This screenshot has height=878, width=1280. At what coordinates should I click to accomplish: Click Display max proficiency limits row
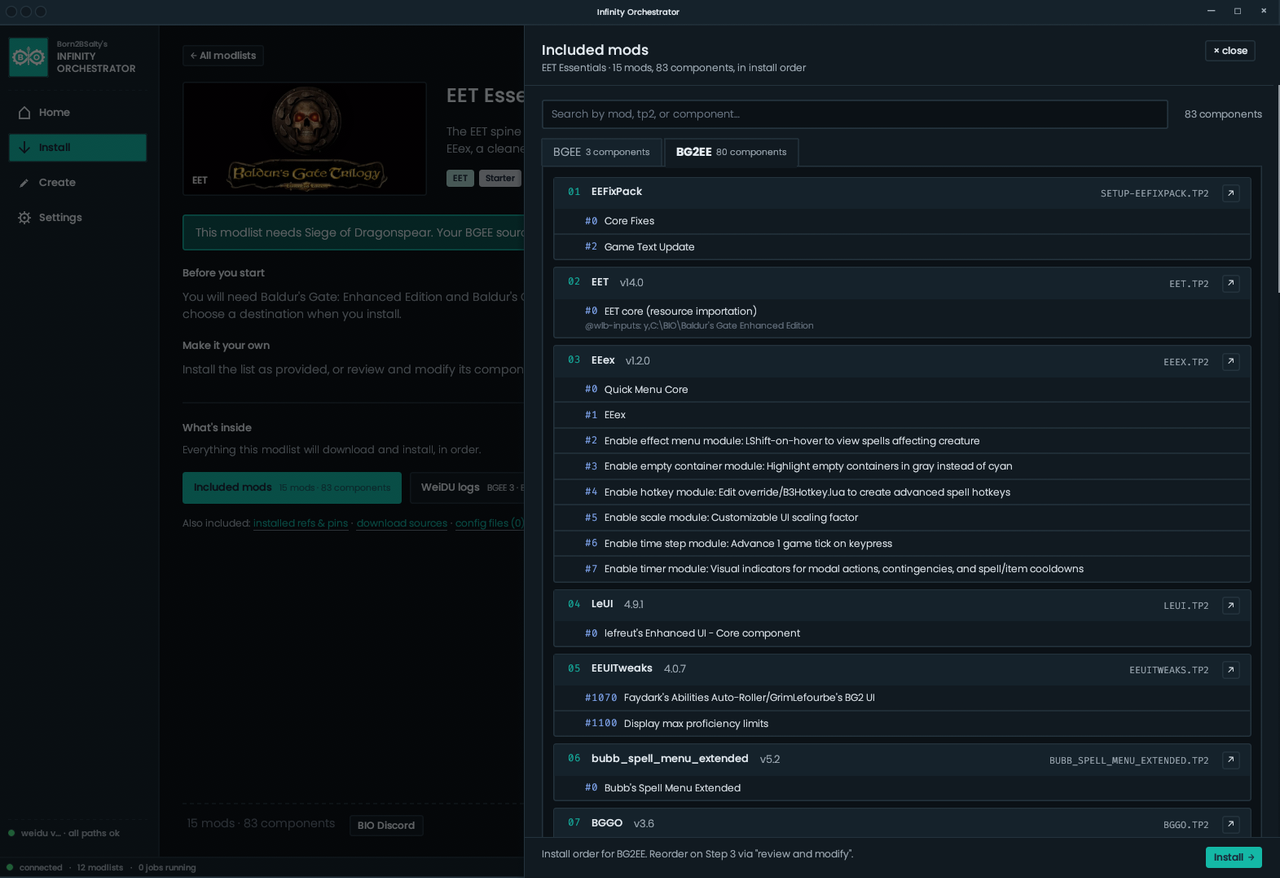(902, 723)
